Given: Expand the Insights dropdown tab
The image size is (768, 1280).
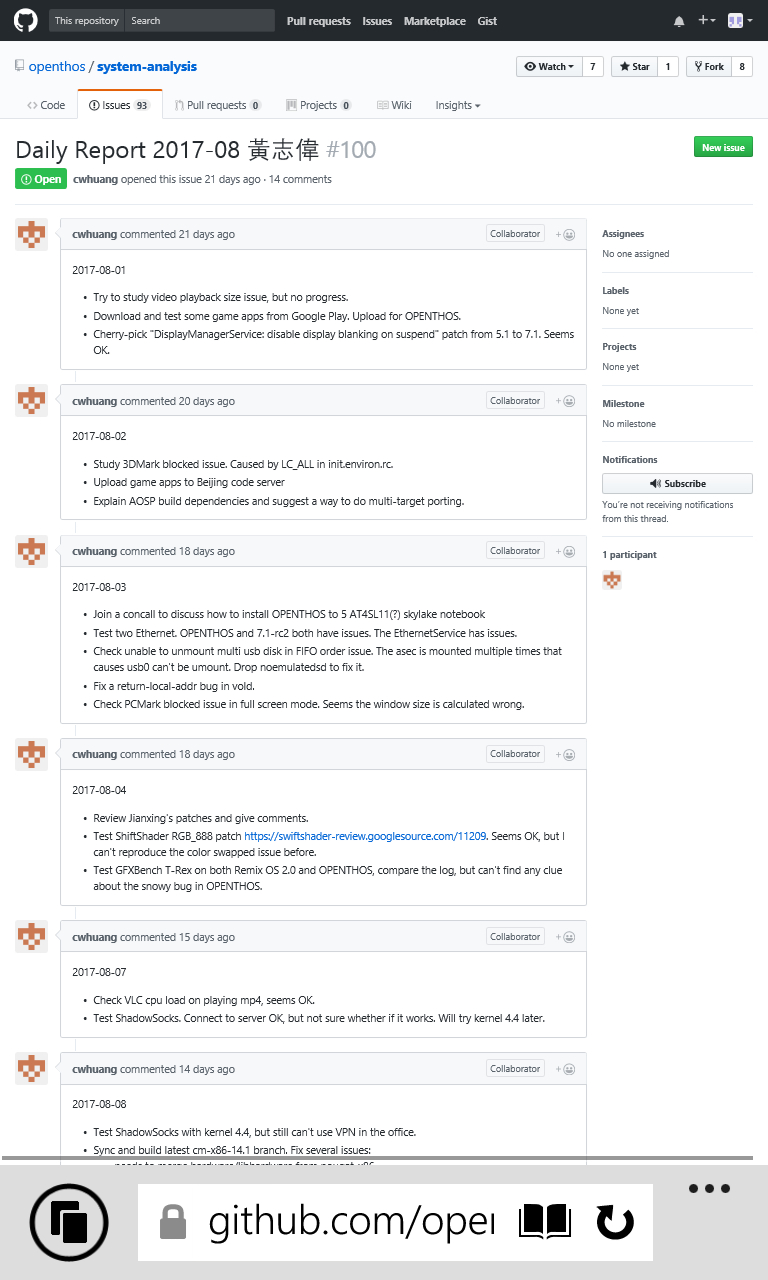Looking at the screenshot, I should [x=457, y=105].
